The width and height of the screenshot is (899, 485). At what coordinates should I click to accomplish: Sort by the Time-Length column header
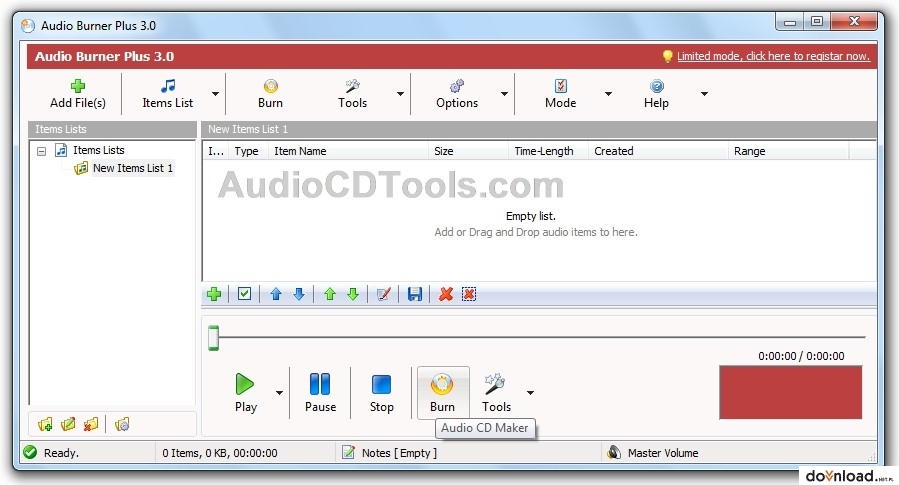(548, 151)
